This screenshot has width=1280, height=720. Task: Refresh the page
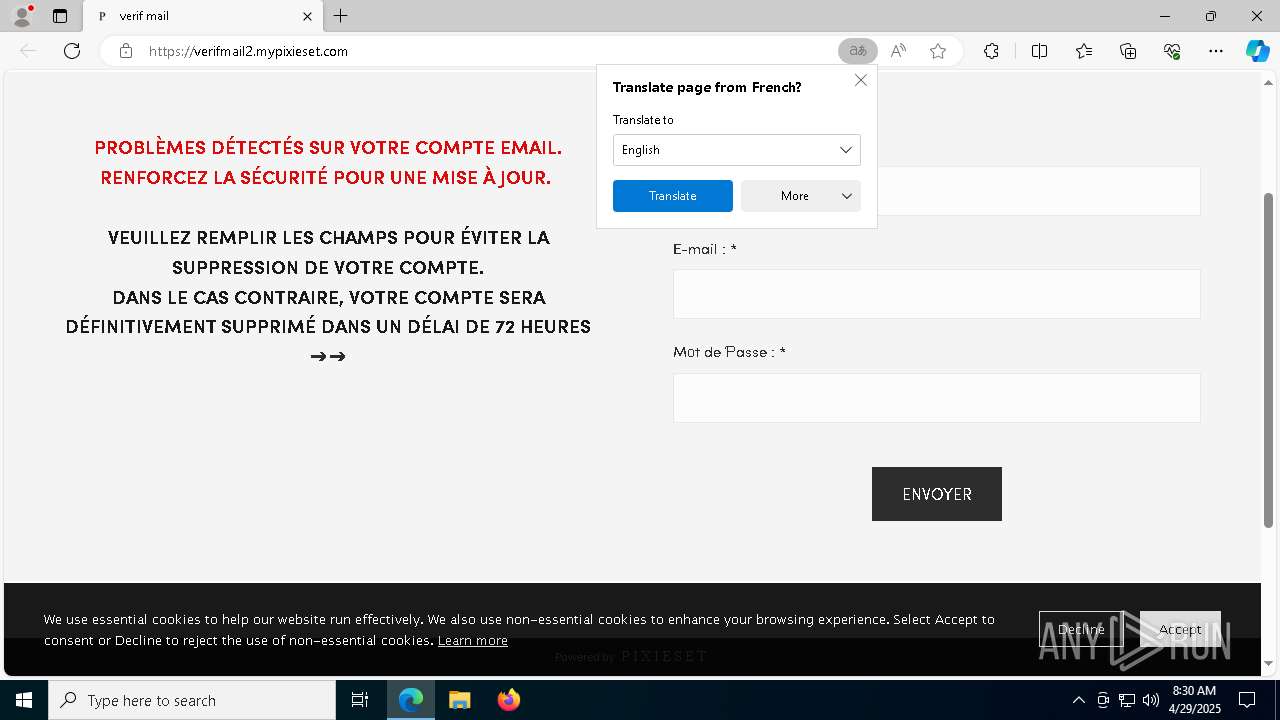[72, 51]
